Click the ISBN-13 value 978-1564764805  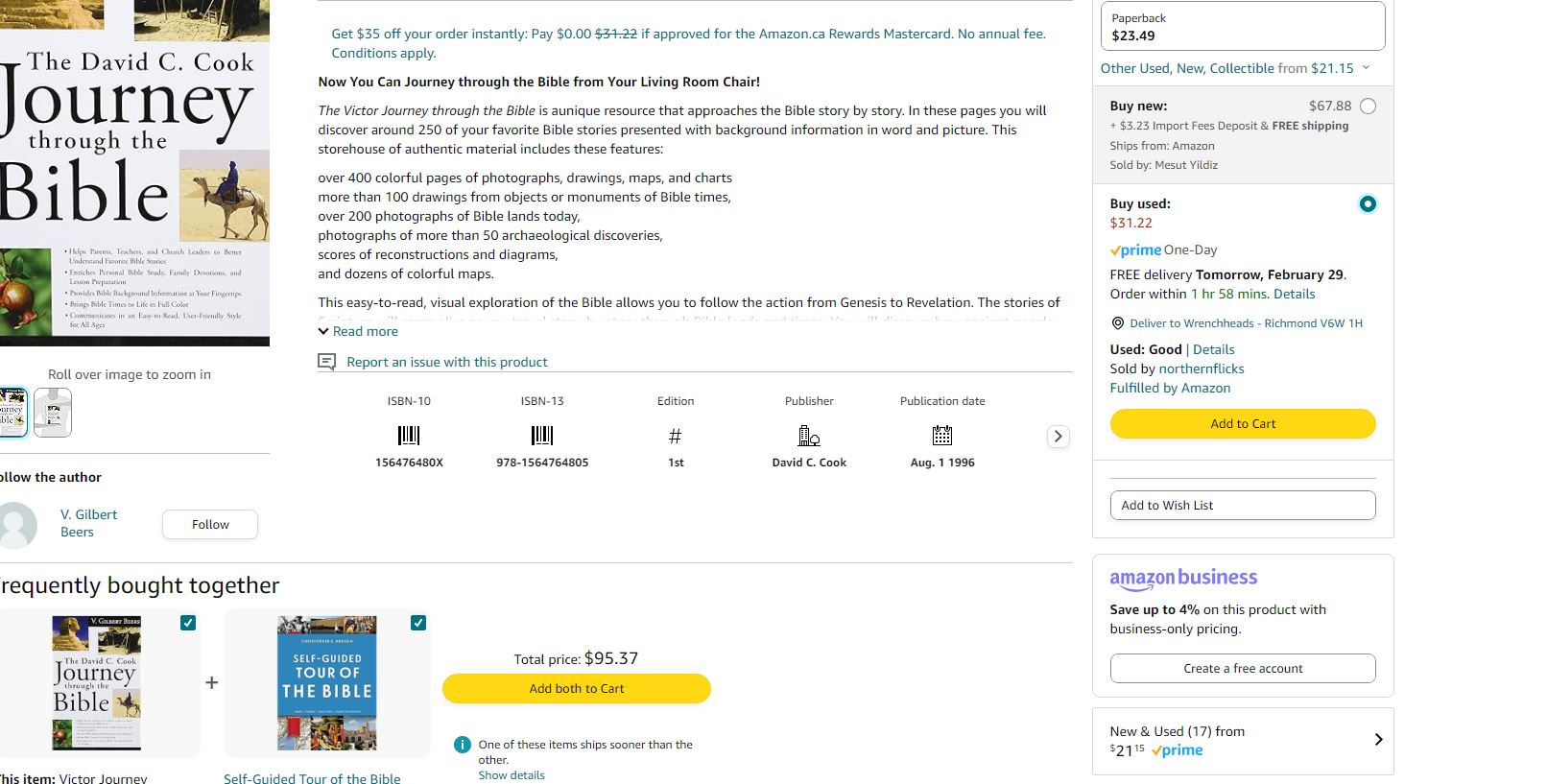tap(542, 463)
